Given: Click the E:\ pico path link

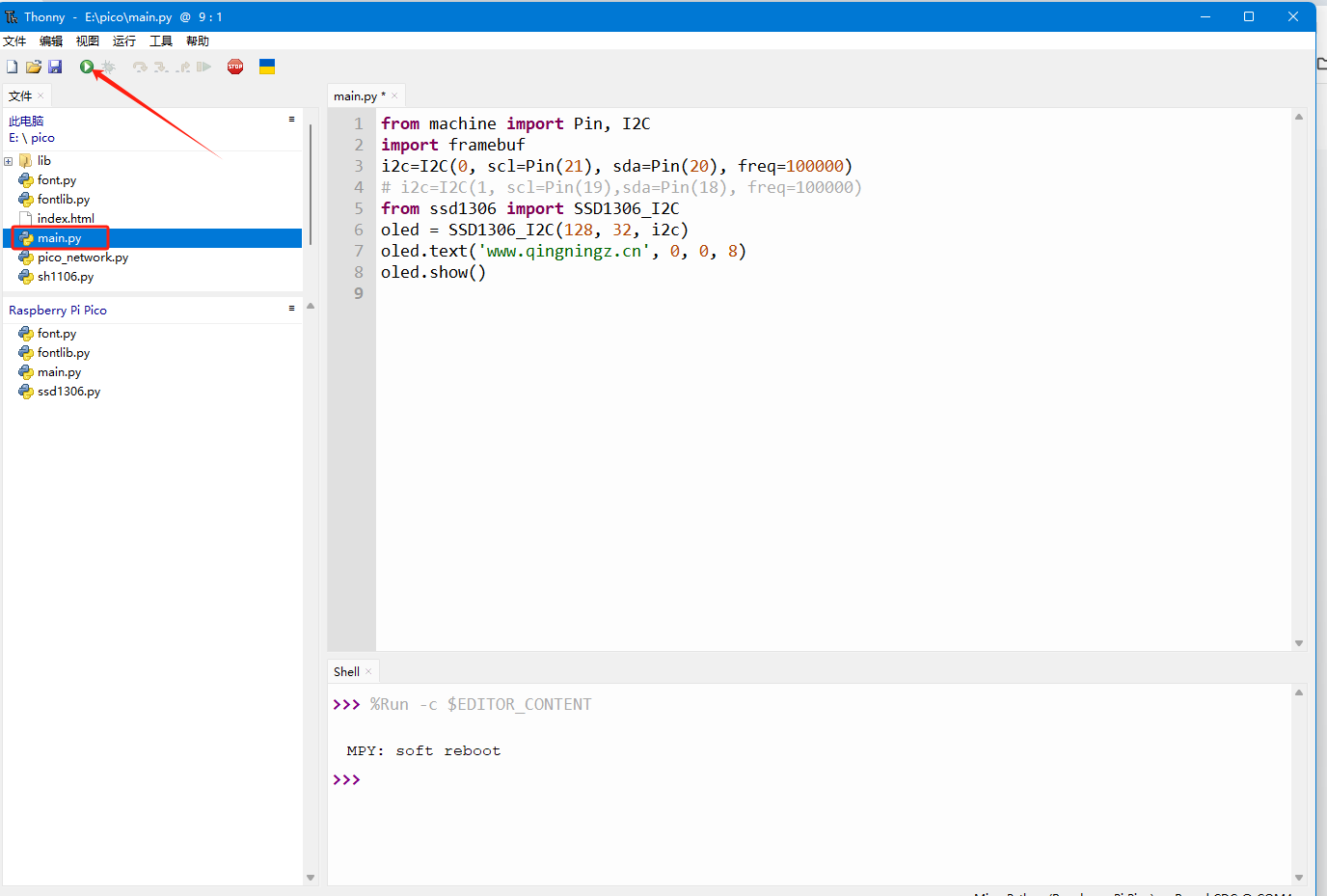Looking at the screenshot, I should 32,138.
